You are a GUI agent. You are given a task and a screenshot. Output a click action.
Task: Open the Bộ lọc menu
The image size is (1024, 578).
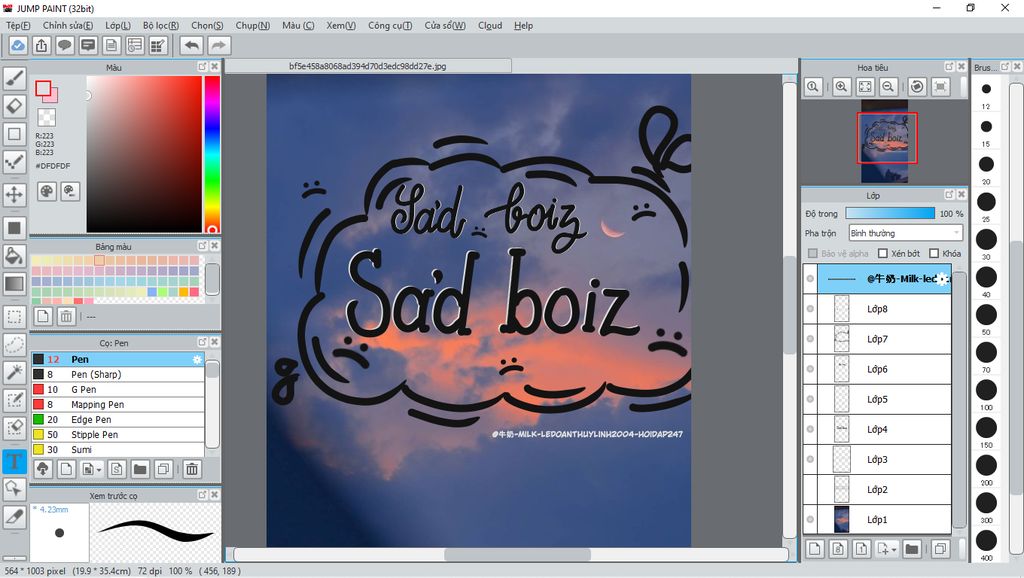(161, 25)
